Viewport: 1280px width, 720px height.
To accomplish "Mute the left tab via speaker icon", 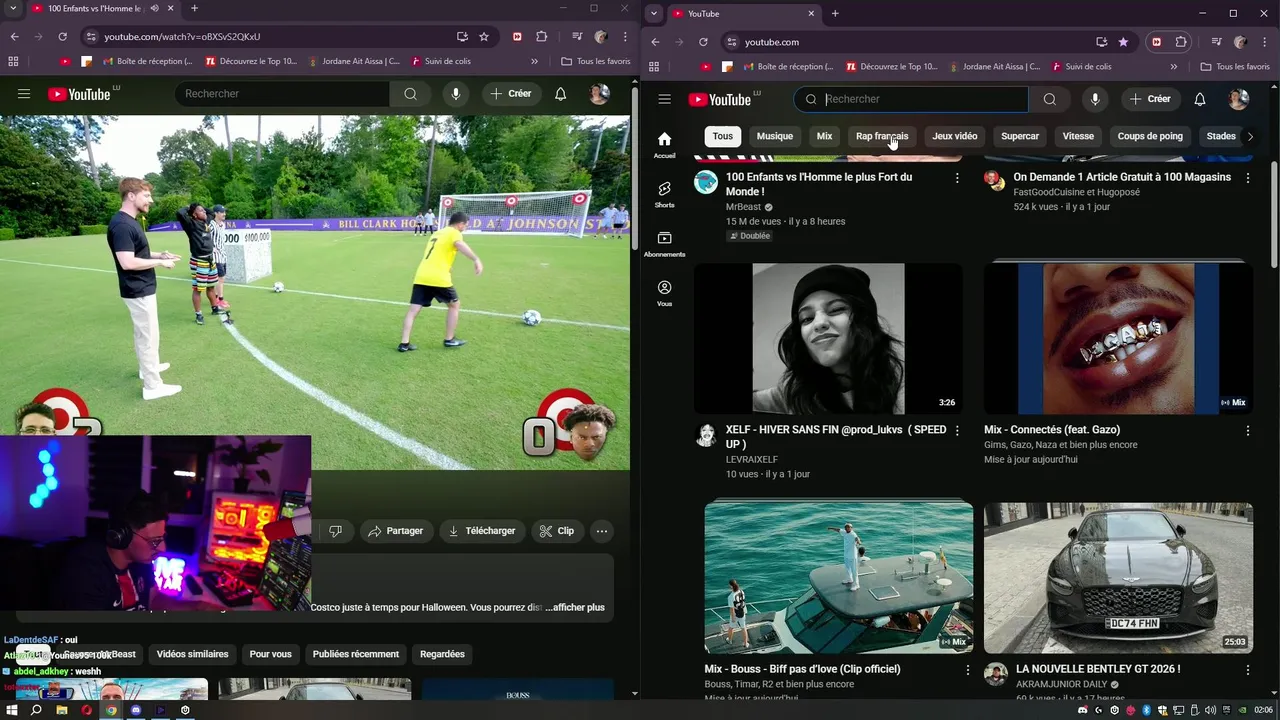I will [154, 8].
